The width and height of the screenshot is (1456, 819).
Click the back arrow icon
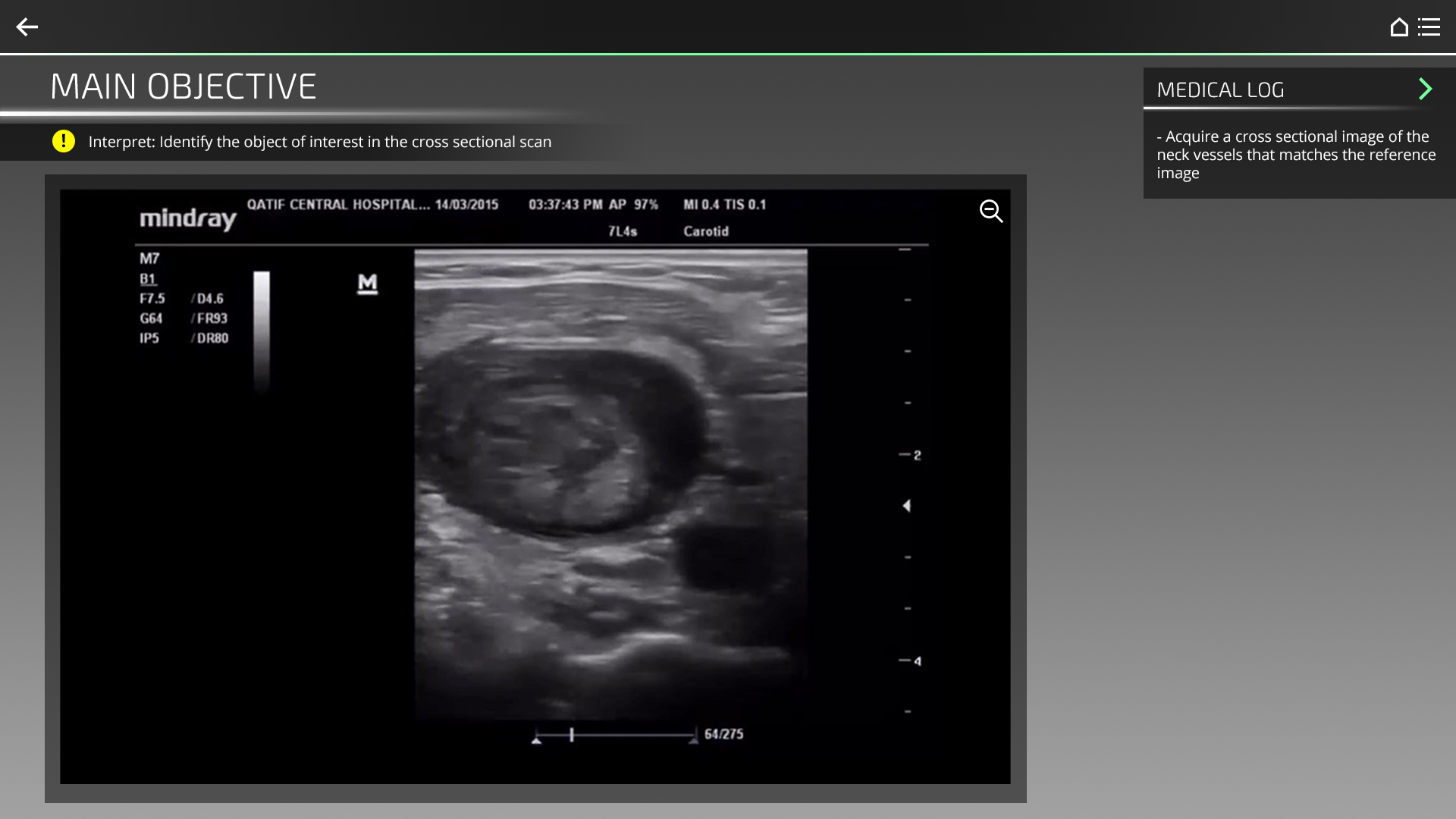point(27,27)
